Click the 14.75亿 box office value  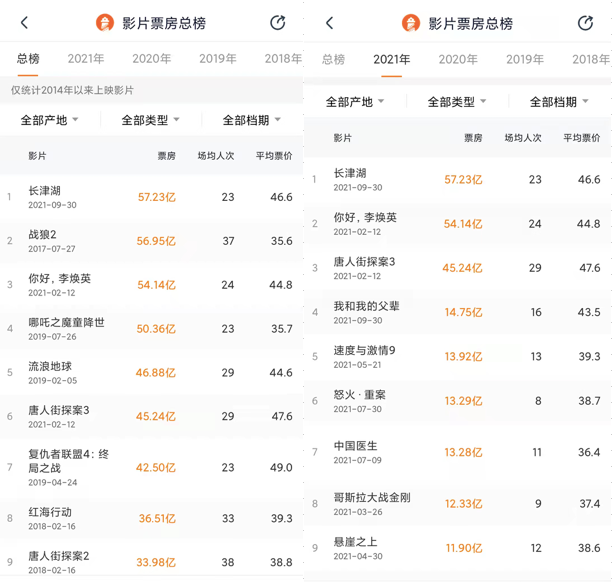(463, 312)
